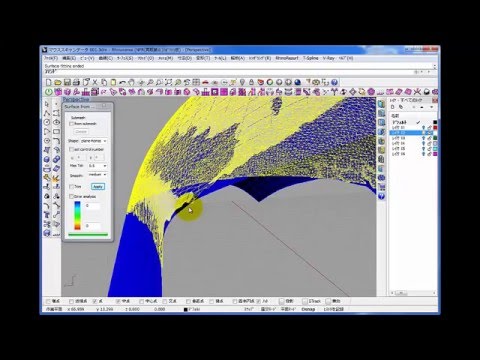This screenshot has height=360, width=480.
Task: Click the Save floppy disk icon
Action: point(67,82)
